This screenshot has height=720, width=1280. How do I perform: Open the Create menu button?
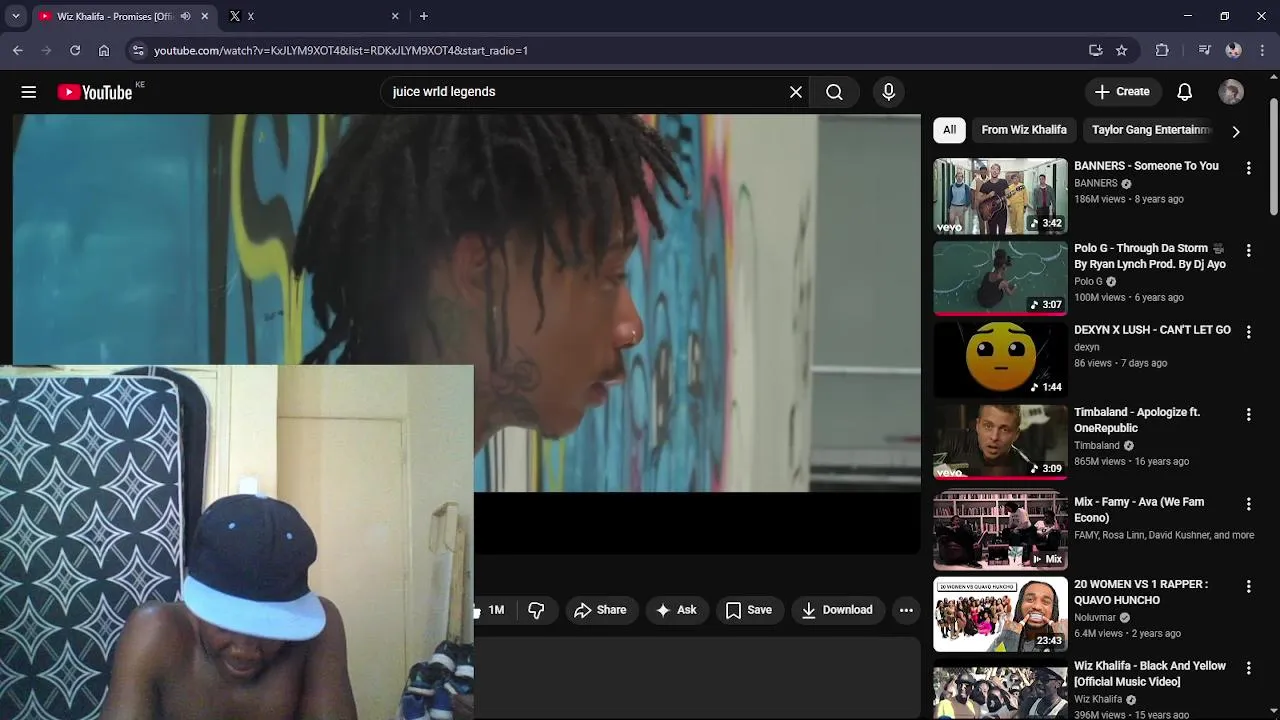click(x=1122, y=91)
